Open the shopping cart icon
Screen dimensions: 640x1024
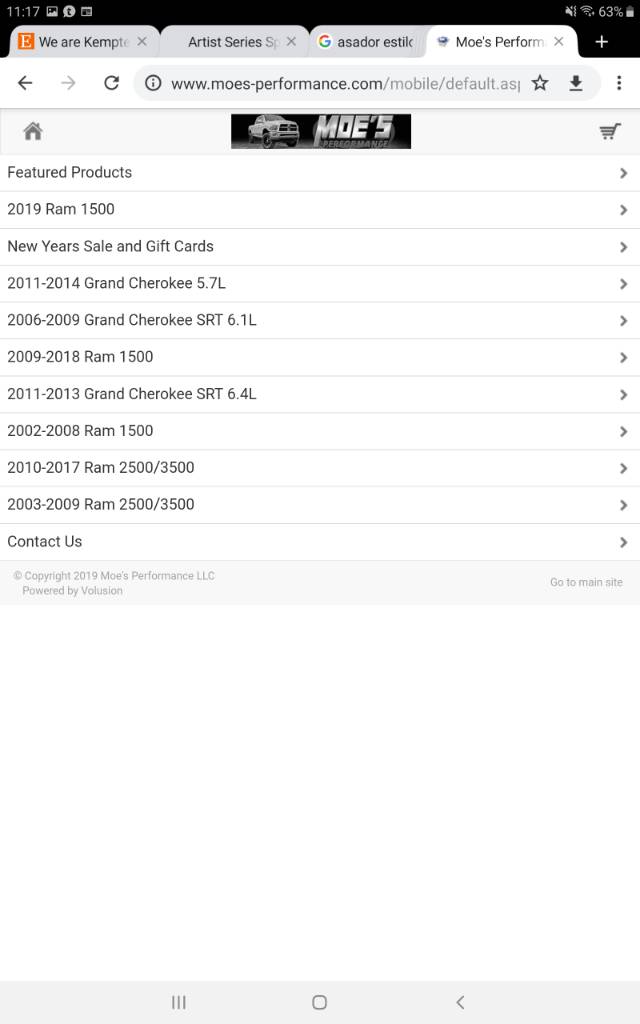[609, 131]
